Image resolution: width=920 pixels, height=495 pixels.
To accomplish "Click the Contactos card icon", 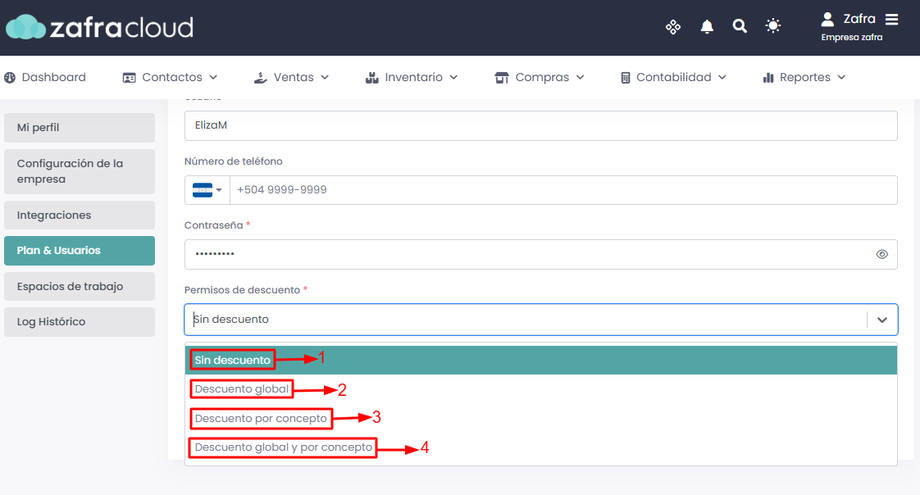I will tap(129, 77).
